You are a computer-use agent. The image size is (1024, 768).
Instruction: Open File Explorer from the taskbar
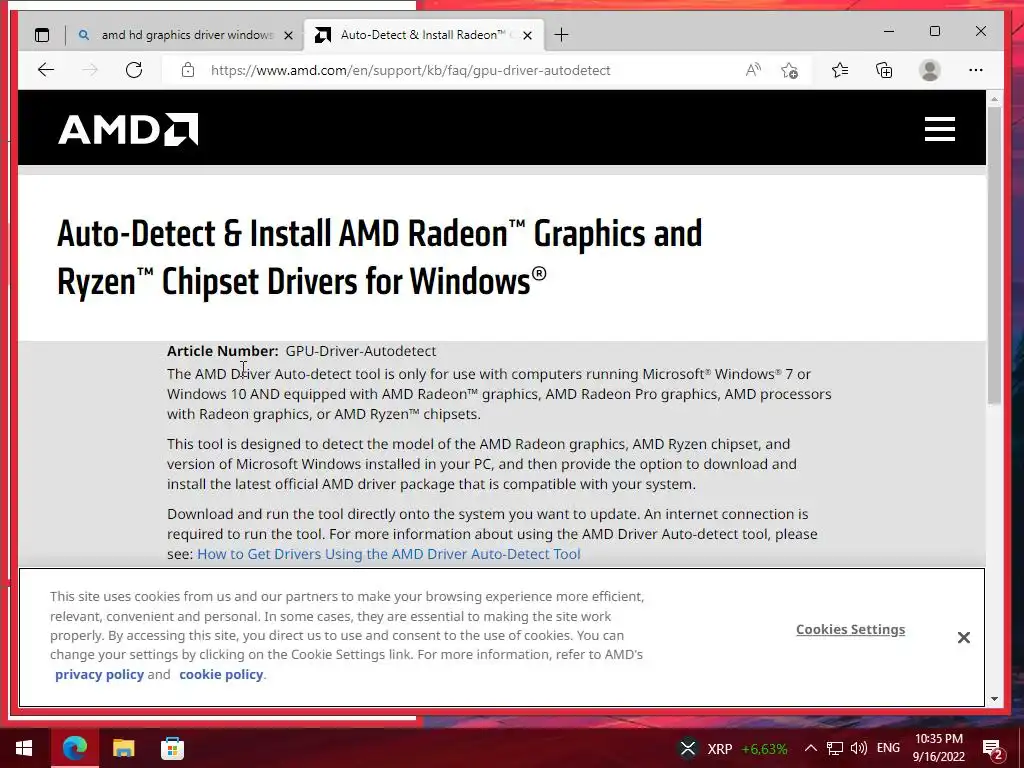click(x=123, y=748)
